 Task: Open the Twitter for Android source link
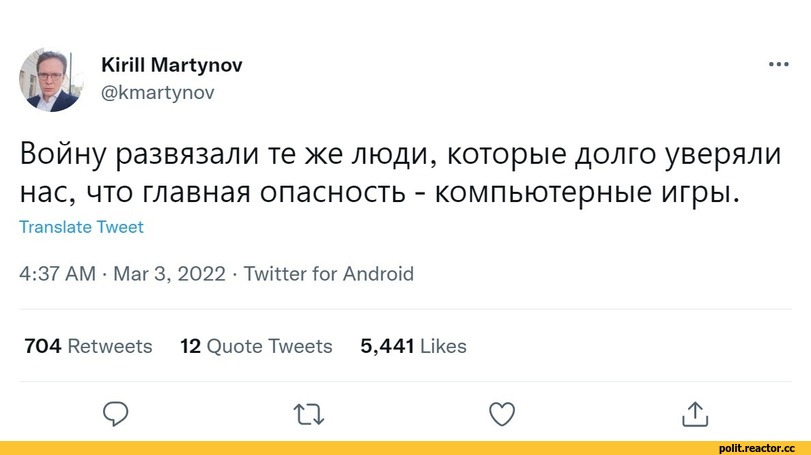coord(328,274)
